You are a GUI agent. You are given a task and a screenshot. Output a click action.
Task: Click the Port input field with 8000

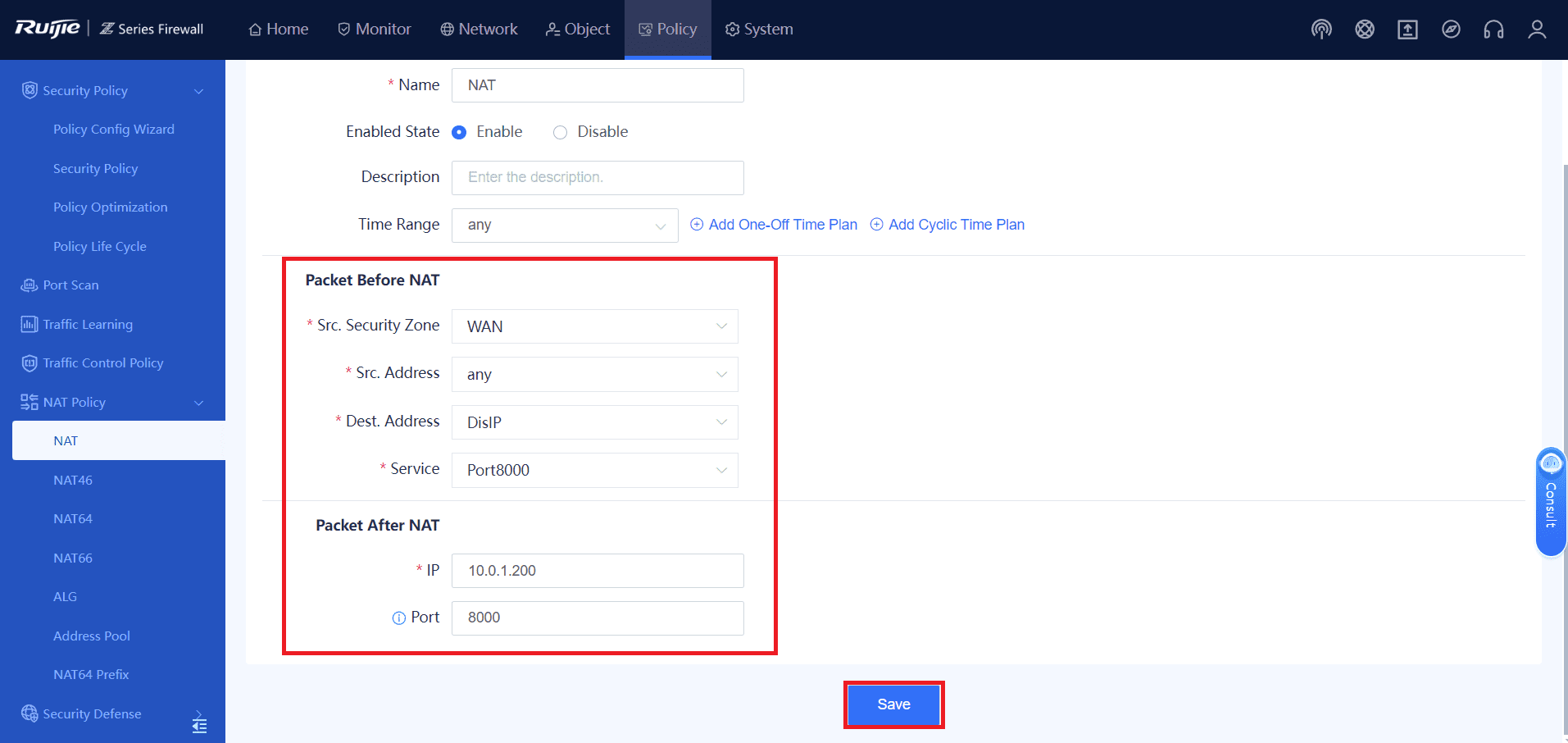point(598,618)
